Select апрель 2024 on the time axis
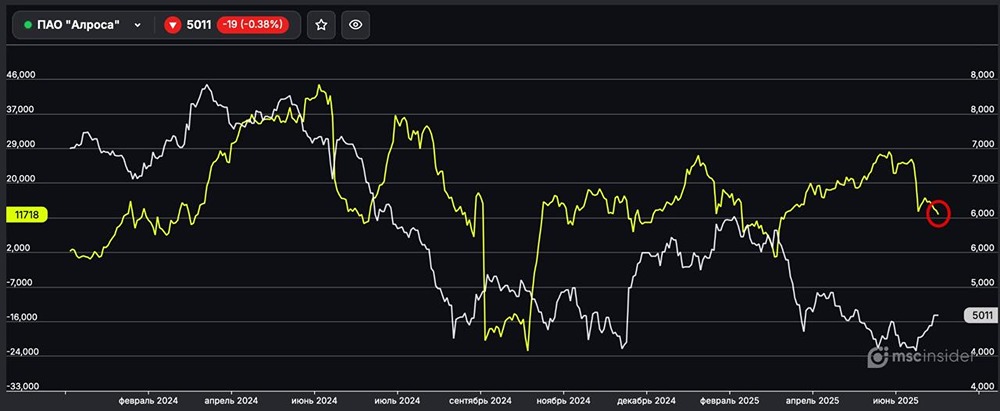Image resolution: width=1000 pixels, height=411 pixels. click(231, 400)
